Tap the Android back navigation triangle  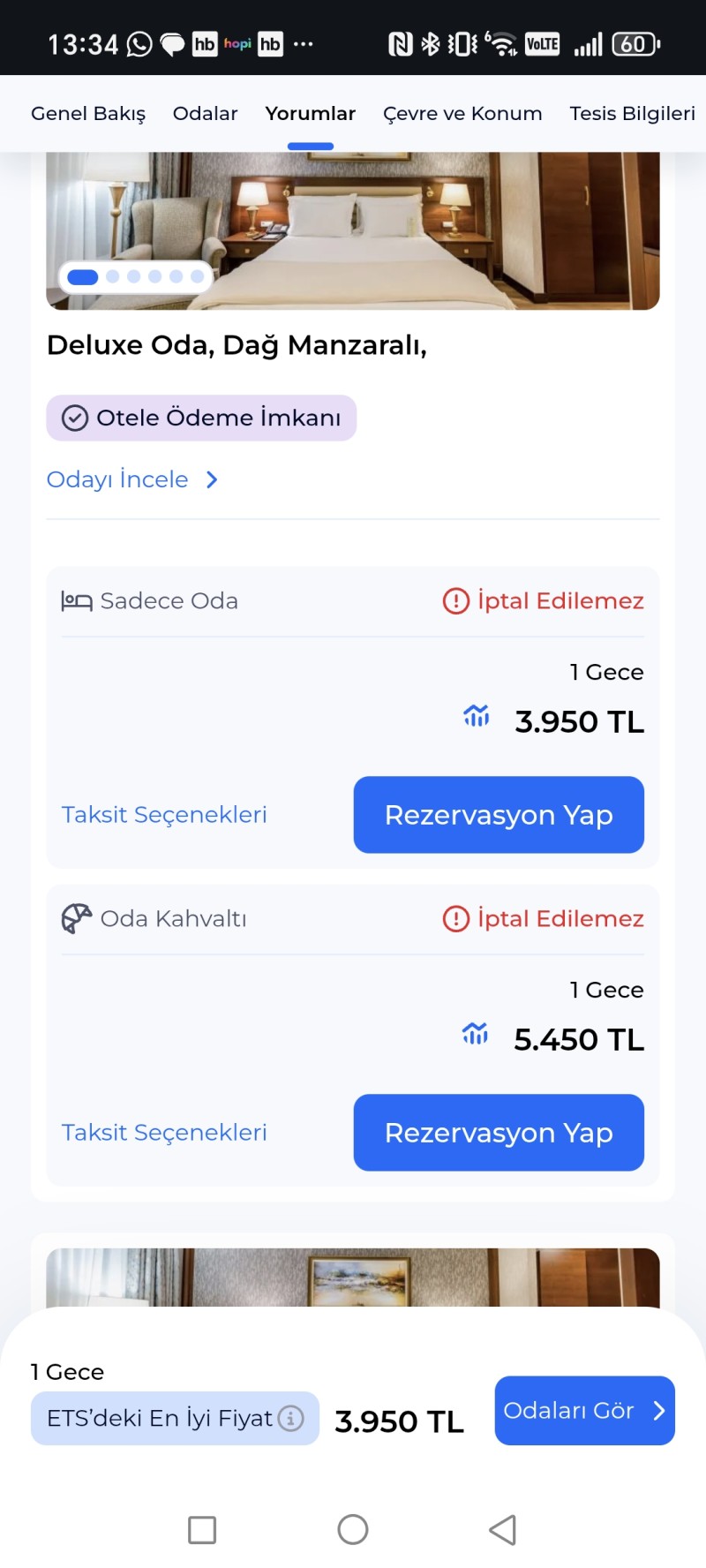pyautogui.click(x=503, y=1529)
